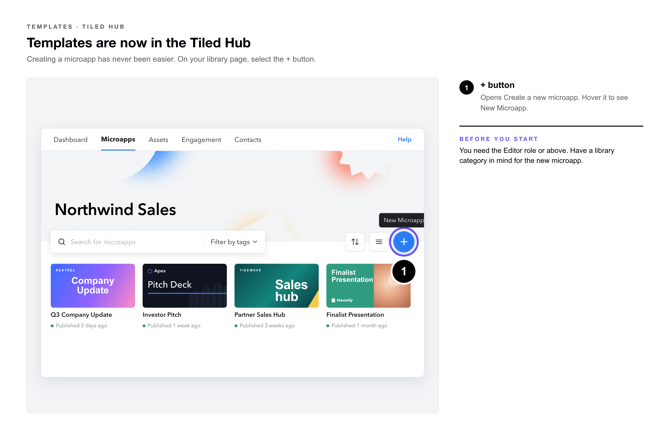Go to the Dashboard tab

click(71, 140)
